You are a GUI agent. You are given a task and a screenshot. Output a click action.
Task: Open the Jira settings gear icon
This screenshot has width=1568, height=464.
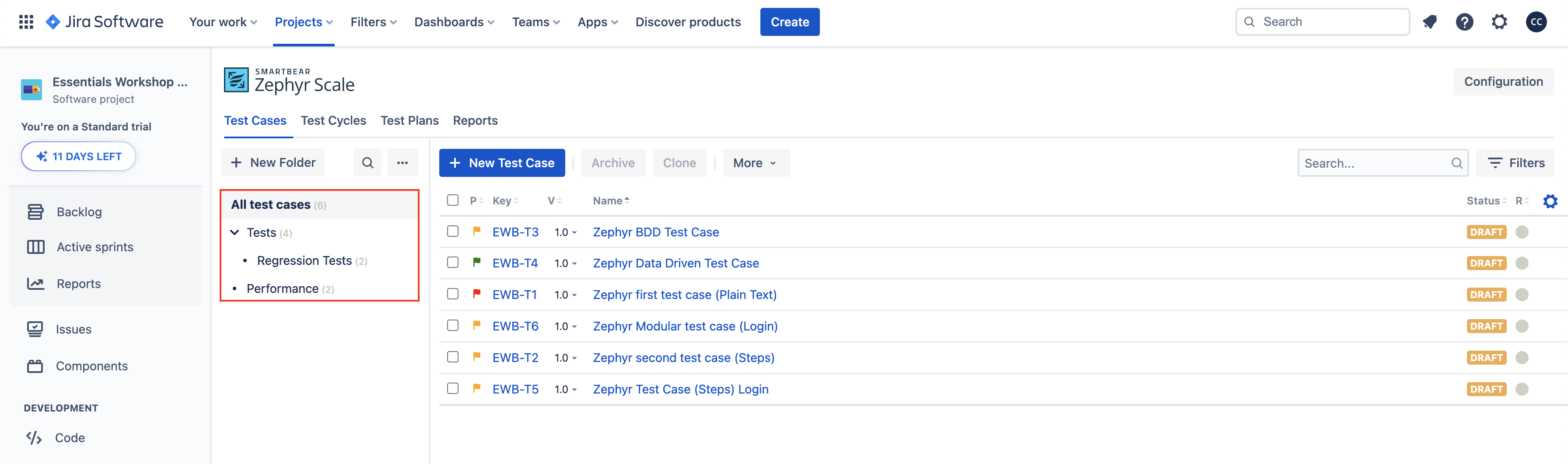(1499, 22)
